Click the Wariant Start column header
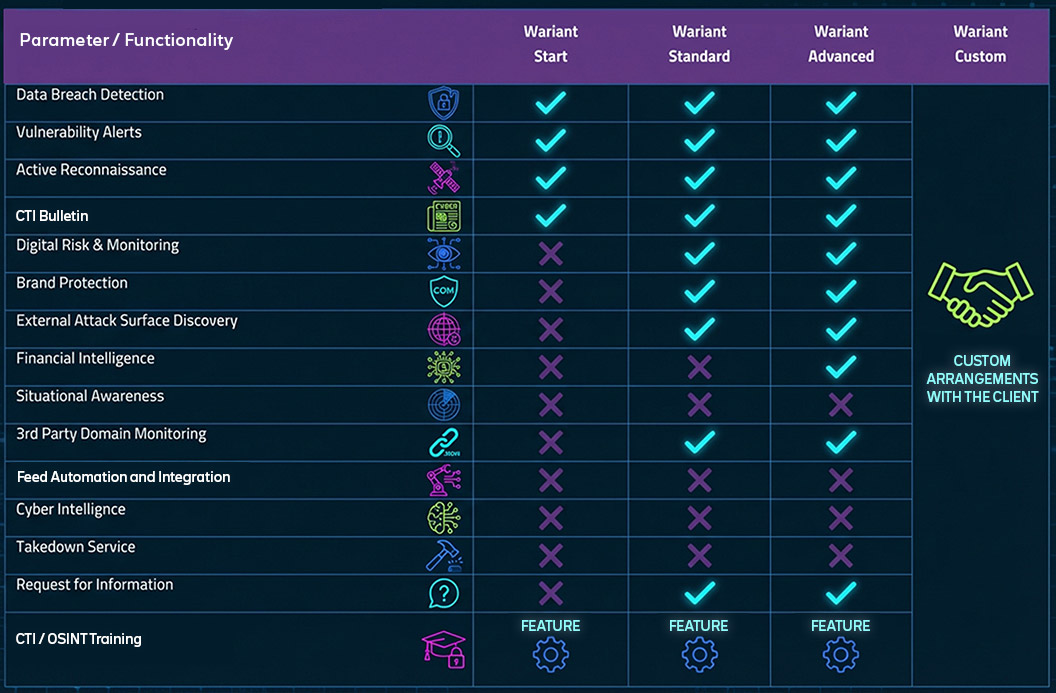Image resolution: width=1056 pixels, height=693 pixels. pos(550,44)
